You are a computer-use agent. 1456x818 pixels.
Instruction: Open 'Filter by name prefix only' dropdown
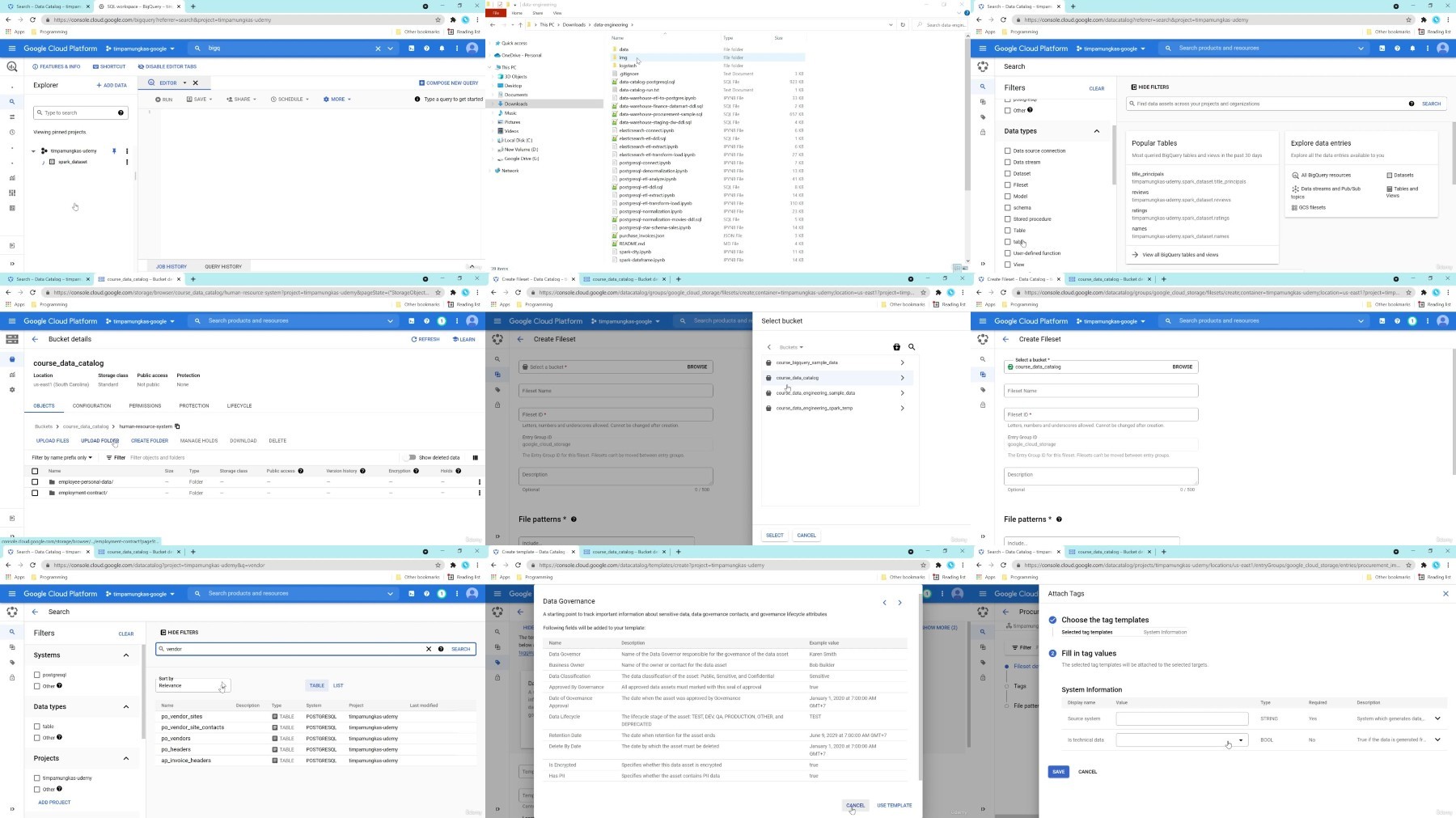[x=62, y=458]
